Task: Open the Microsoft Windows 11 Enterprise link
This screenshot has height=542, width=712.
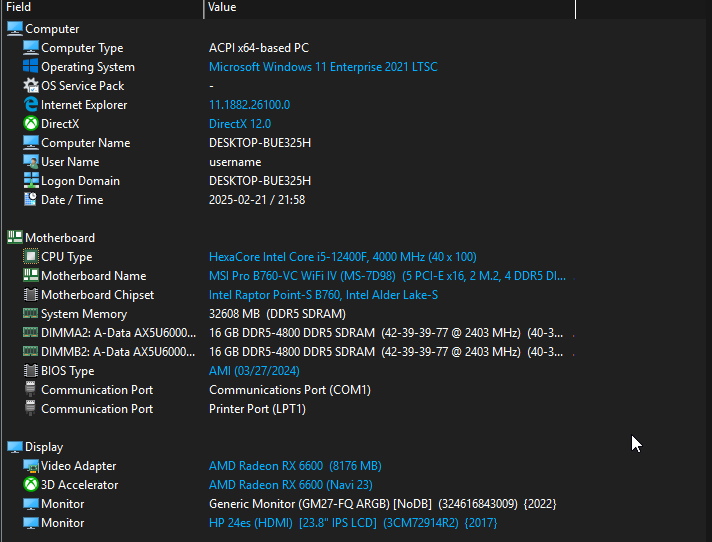Action: tap(323, 67)
